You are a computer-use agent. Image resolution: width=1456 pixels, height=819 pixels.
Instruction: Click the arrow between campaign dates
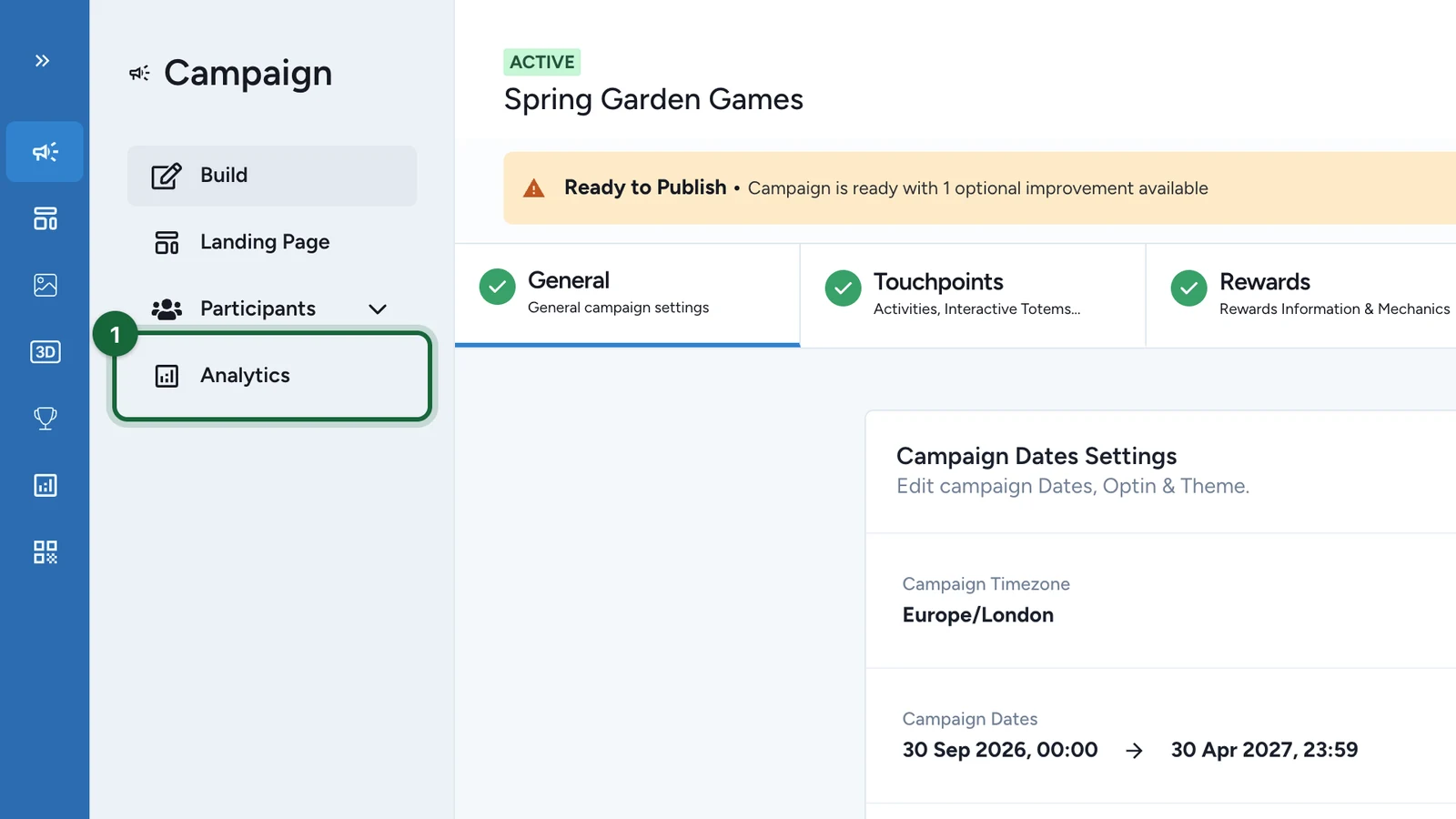coord(1134,751)
